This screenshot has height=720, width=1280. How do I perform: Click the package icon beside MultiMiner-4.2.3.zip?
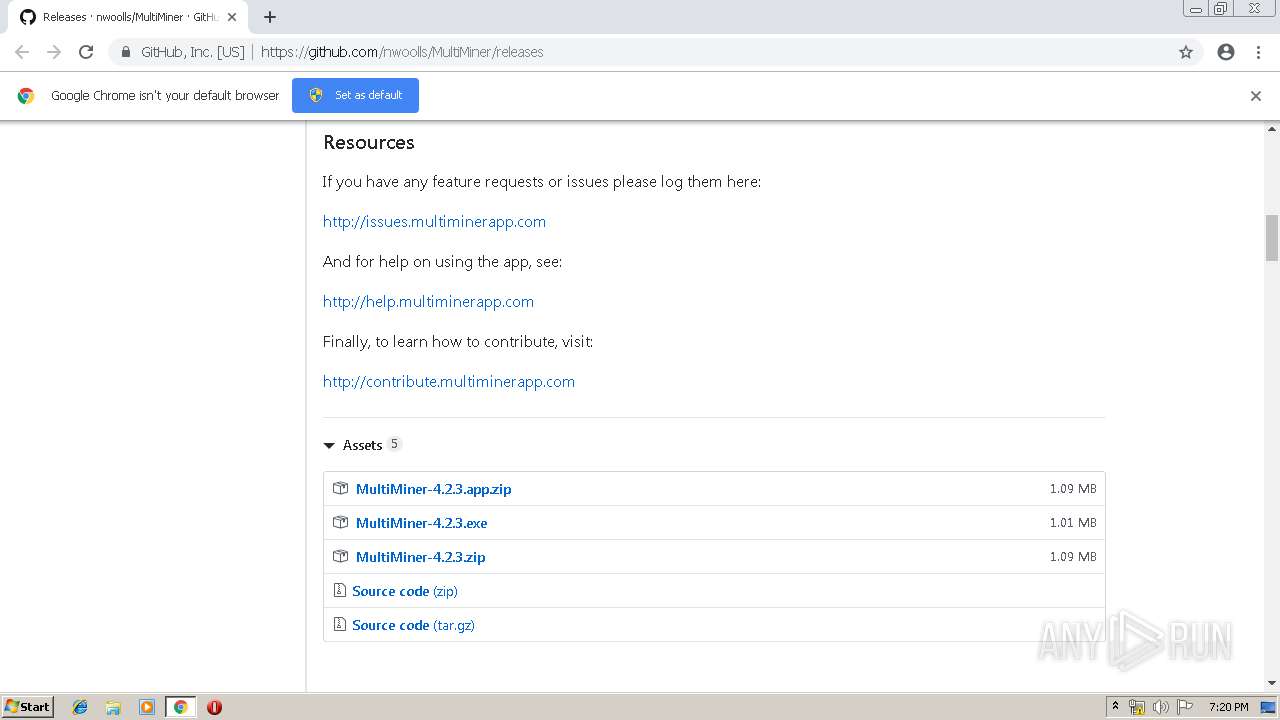tap(340, 557)
